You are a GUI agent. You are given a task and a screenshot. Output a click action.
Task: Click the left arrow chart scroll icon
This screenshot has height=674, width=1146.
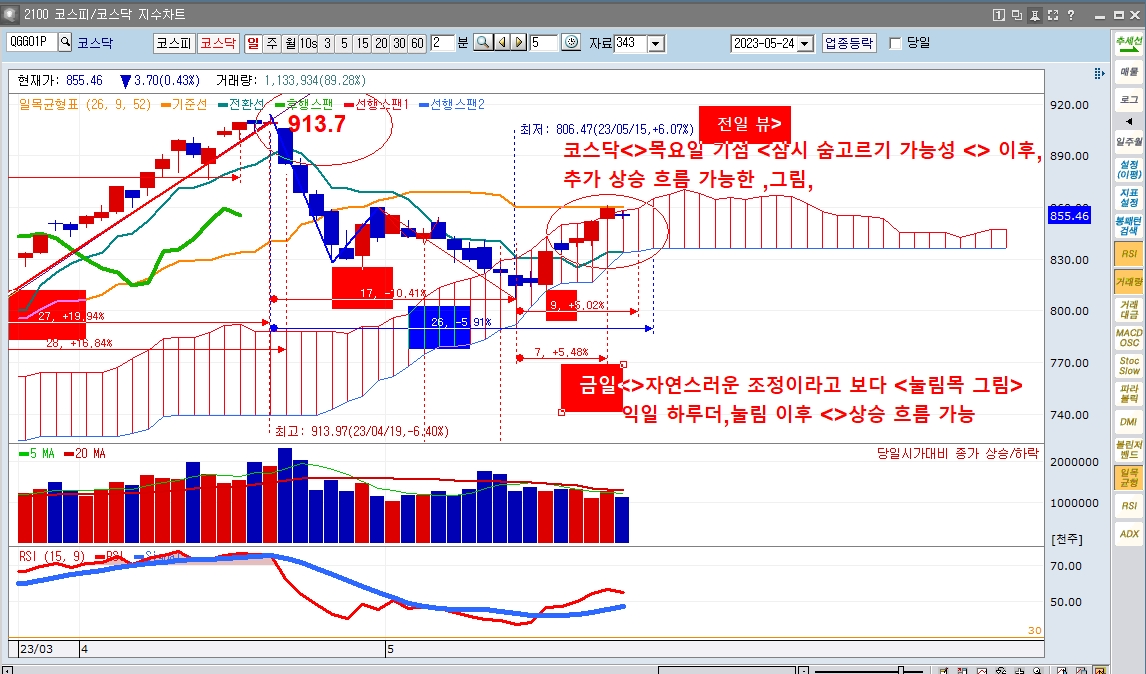click(x=502, y=42)
